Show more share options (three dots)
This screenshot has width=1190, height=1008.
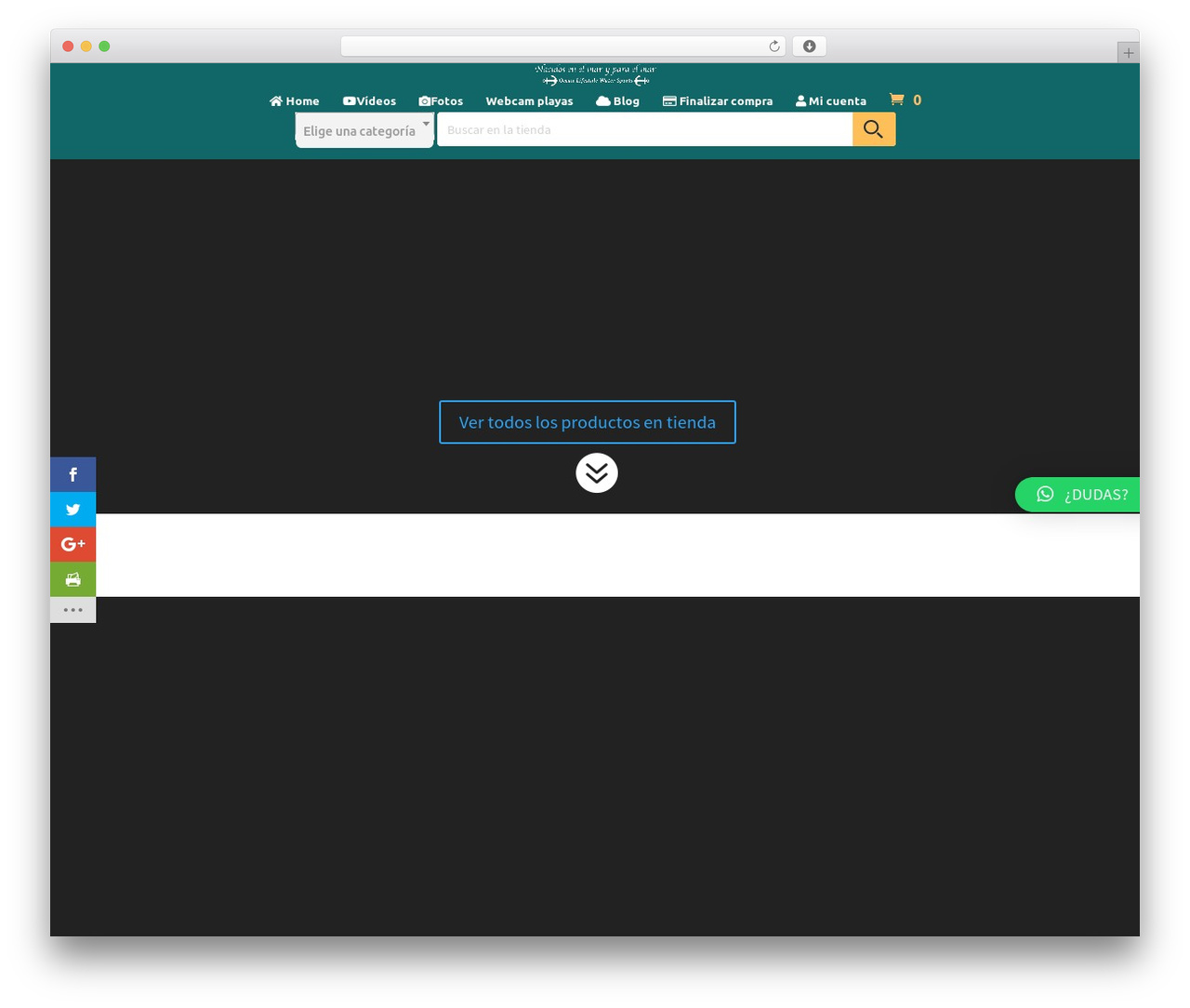(x=73, y=610)
